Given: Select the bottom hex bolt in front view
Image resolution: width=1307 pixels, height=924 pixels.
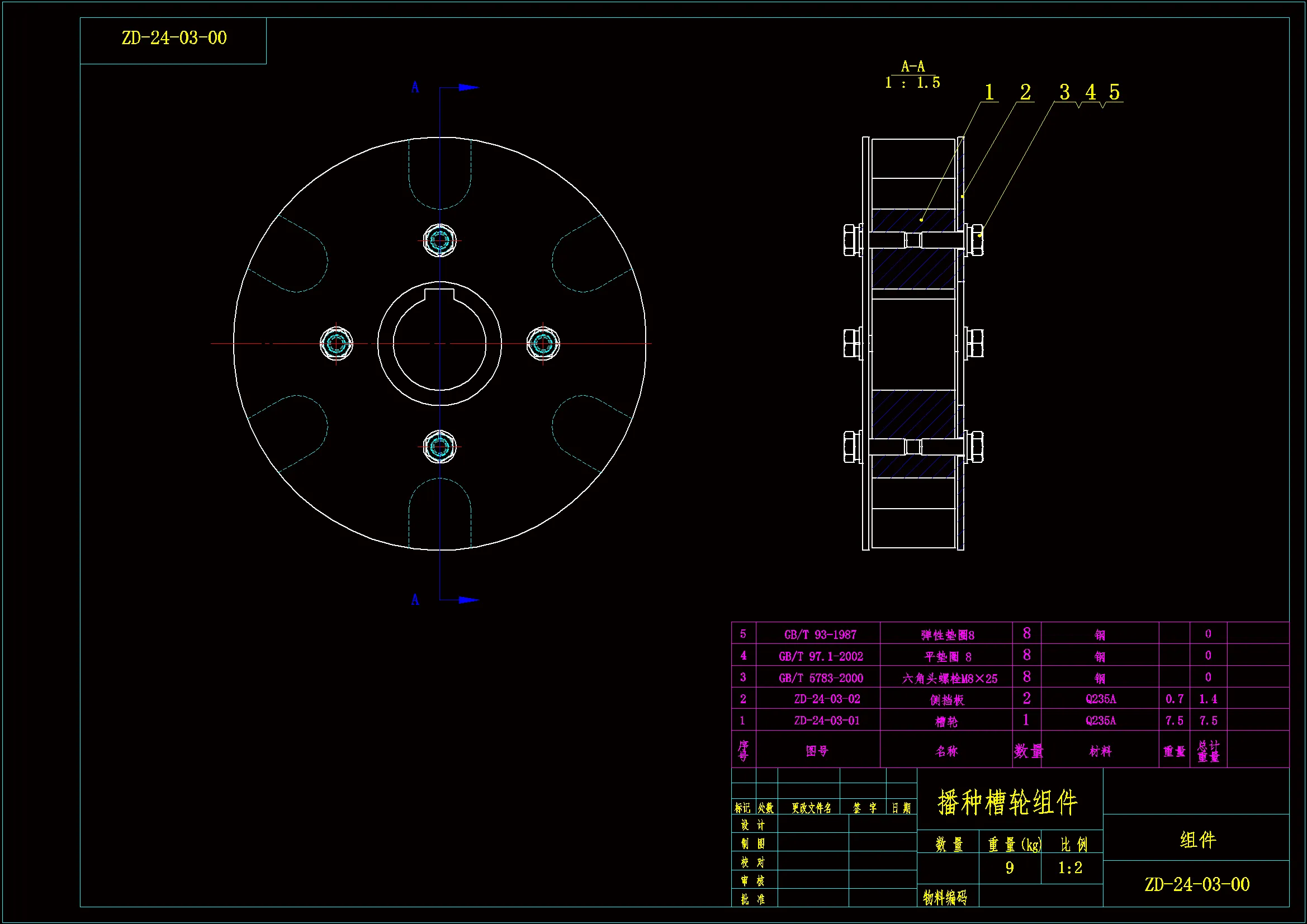Looking at the screenshot, I should click(439, 447).
